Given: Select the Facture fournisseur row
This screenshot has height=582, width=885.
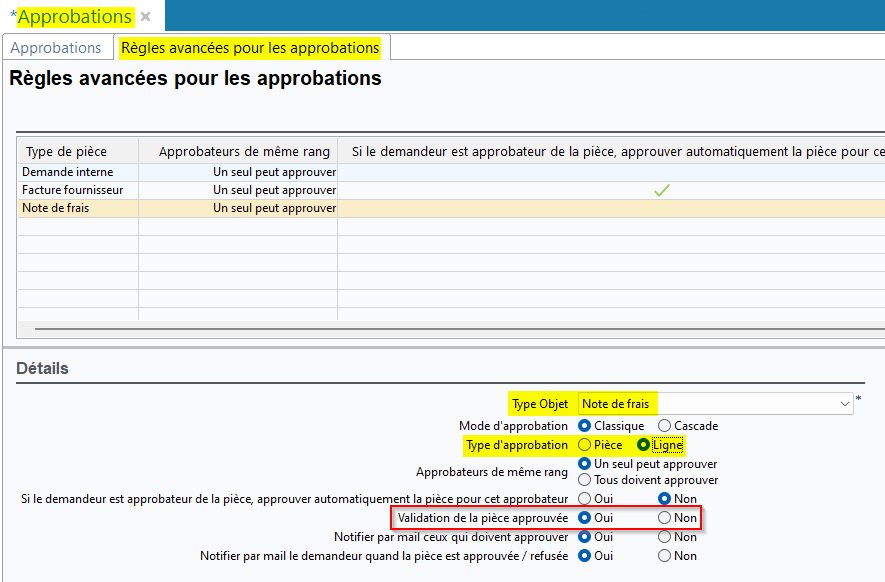Looking at the screenshot, I should click(x=73, y=190).
